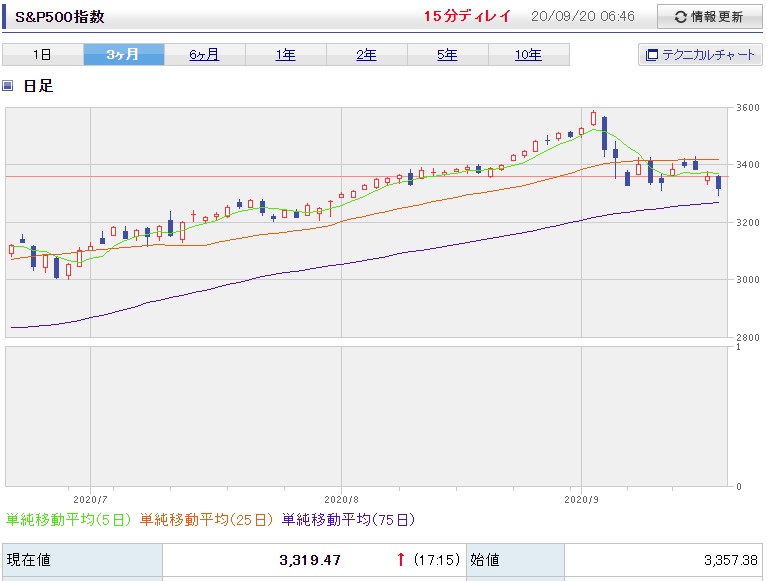
Task: Click the 2020/9 axis date label
Action: pos(581,499)
